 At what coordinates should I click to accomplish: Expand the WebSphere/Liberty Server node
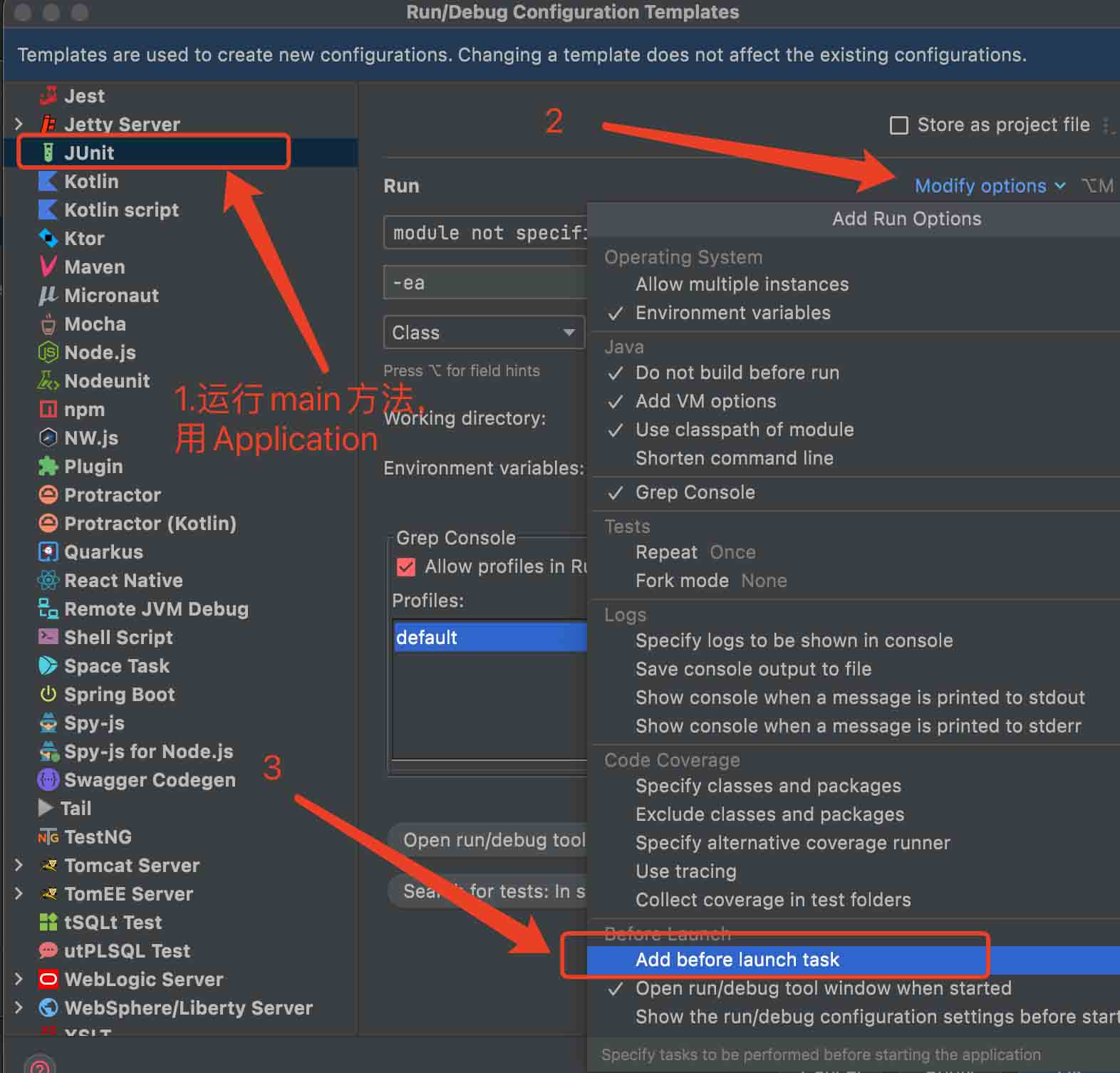pyautogui.click(x=19, y=1007)
